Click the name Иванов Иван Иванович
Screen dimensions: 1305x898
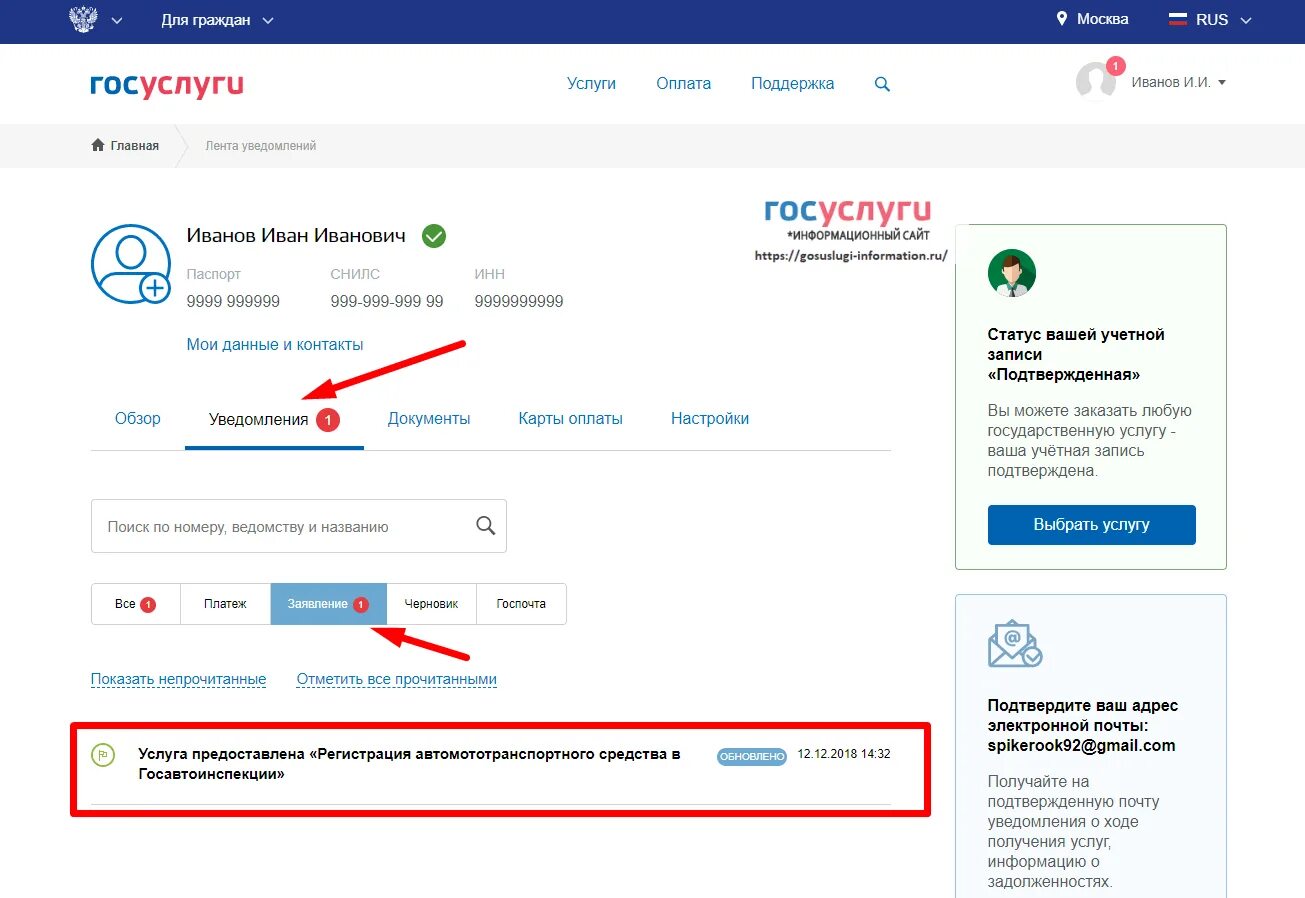pos(296,236)
